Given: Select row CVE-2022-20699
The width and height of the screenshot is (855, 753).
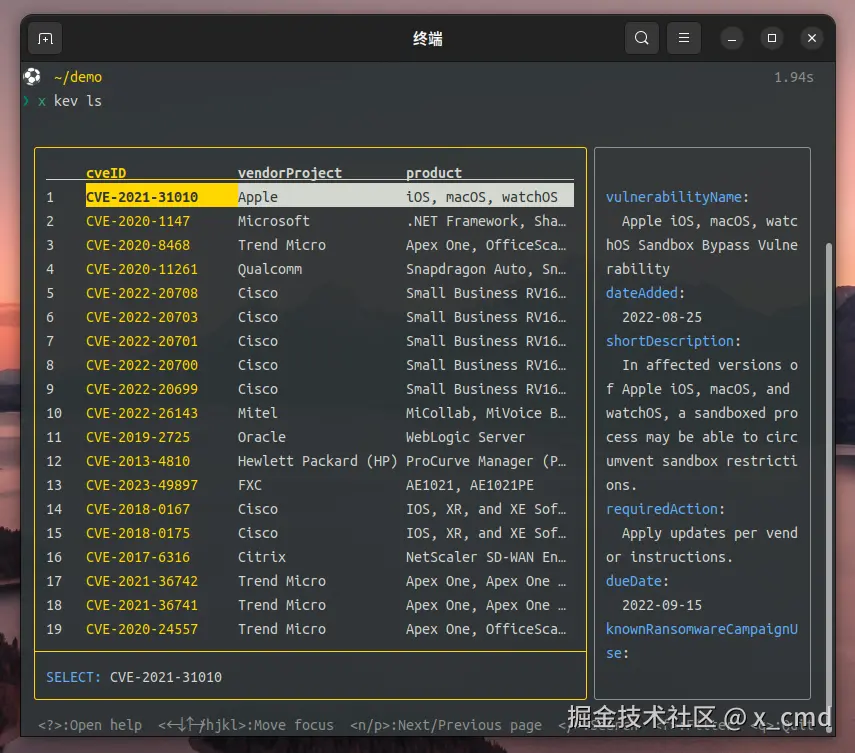Looking at the screenshot, I should [x=310, y=389].
